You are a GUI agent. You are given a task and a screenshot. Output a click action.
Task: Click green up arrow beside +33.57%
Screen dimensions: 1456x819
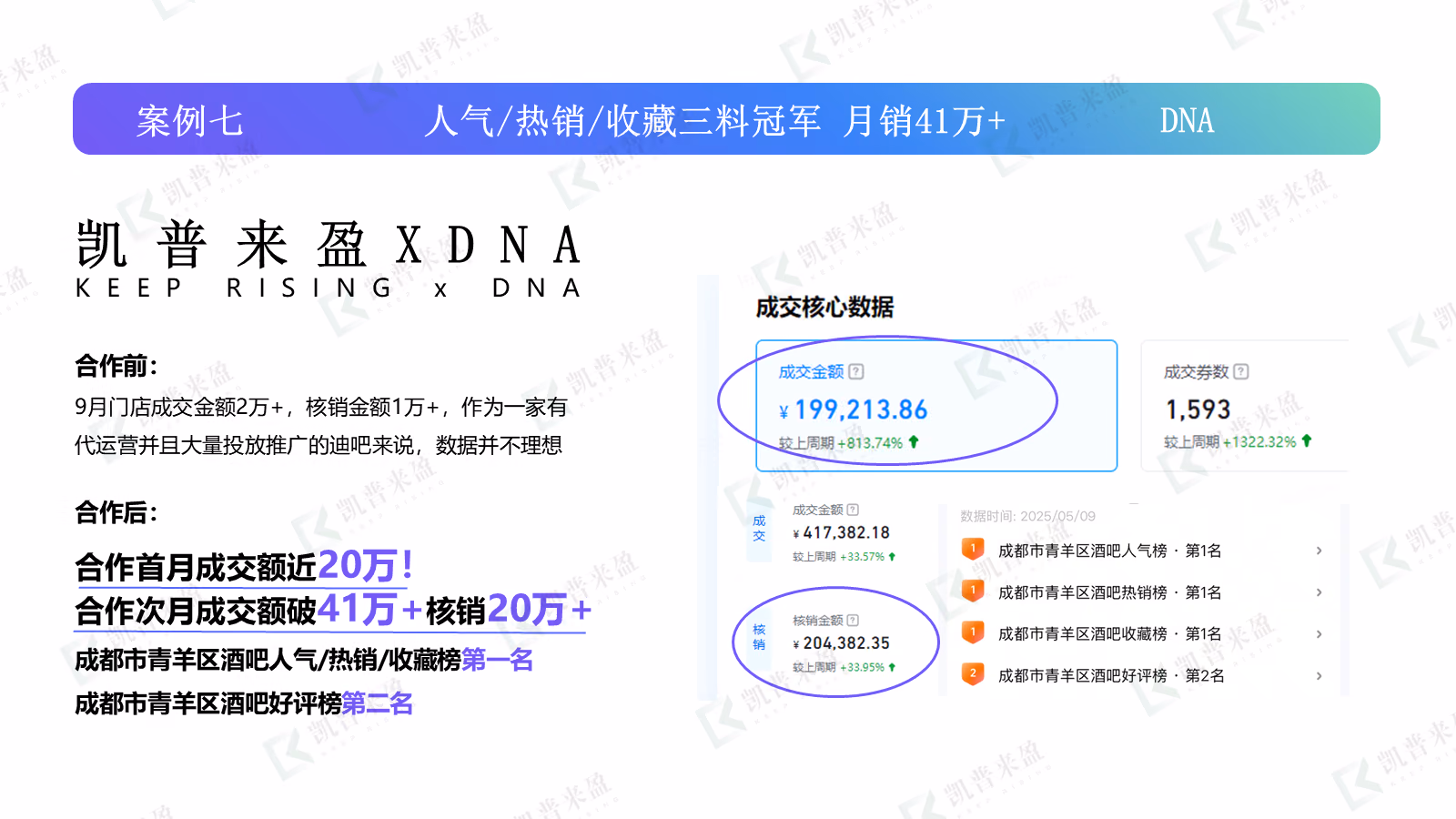pos(892,556)
